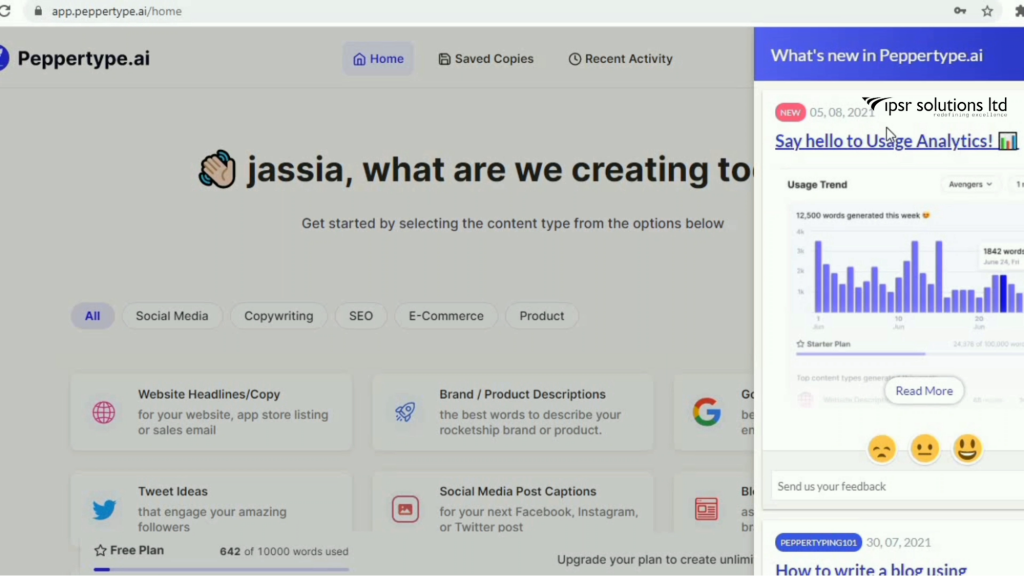Click the neutral face feedback emoji
Image resolution: width=1024 pixels, height=576 pixels.
(x=925, y=449)
